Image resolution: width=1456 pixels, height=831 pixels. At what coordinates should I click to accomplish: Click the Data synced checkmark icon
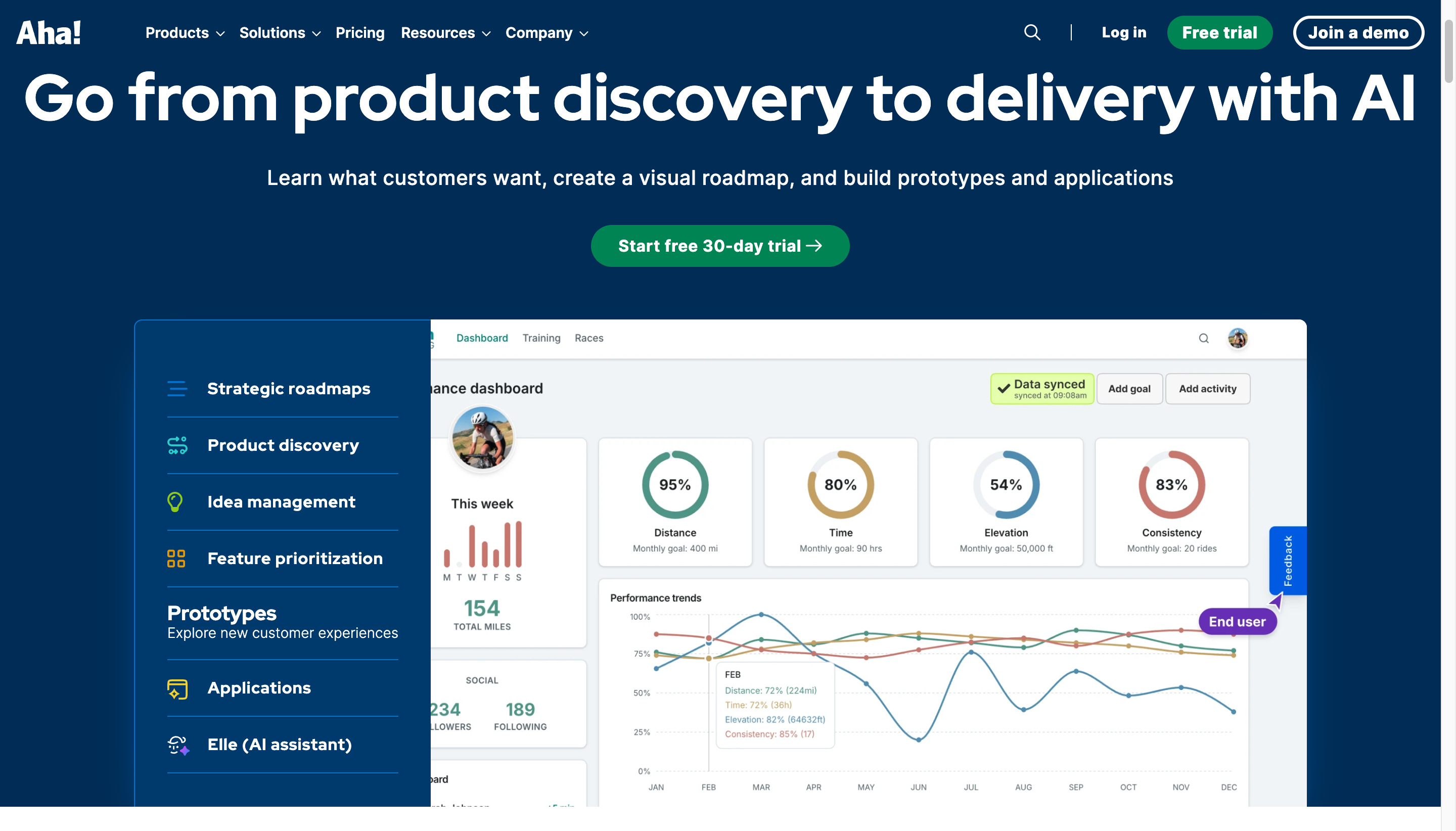coord(1004,389)
